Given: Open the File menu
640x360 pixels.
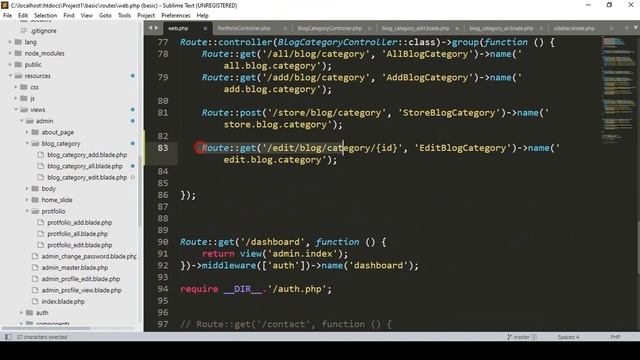Looking at the screenshot, I should (7, 16).
